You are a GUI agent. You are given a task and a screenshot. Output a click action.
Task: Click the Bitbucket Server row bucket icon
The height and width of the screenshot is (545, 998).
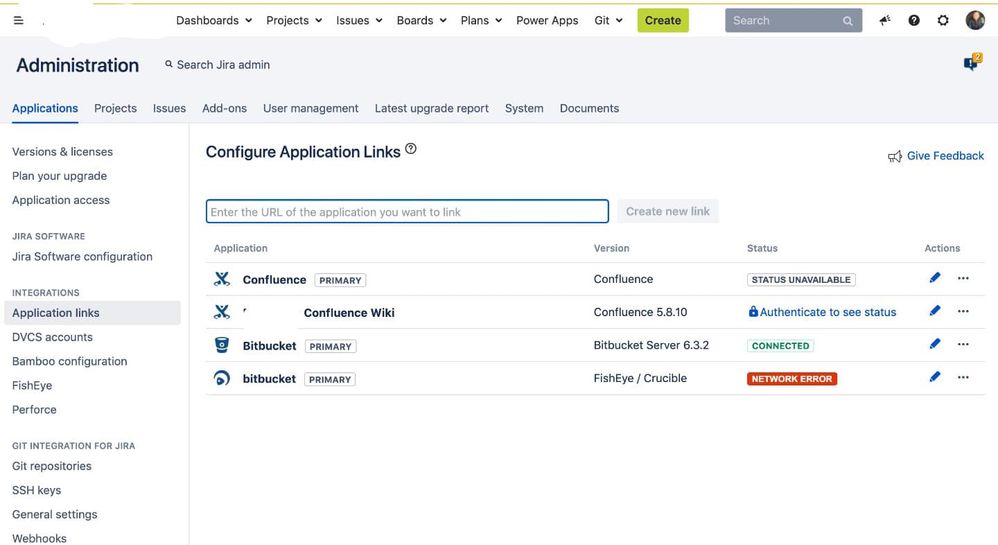tap(221, 345)
